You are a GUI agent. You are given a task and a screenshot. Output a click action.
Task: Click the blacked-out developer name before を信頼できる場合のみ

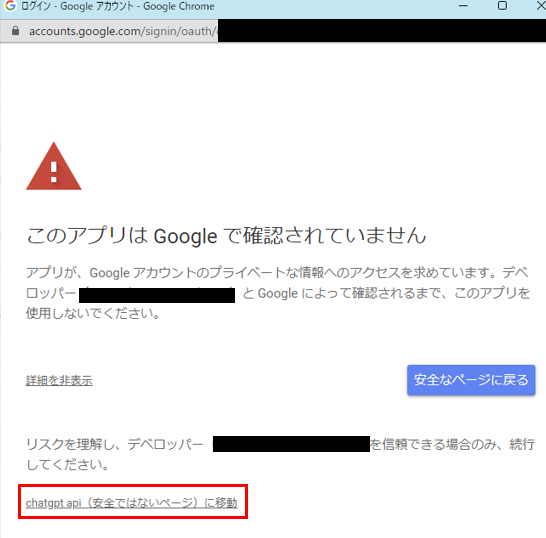pyautogui.click(x=291, y=444)
